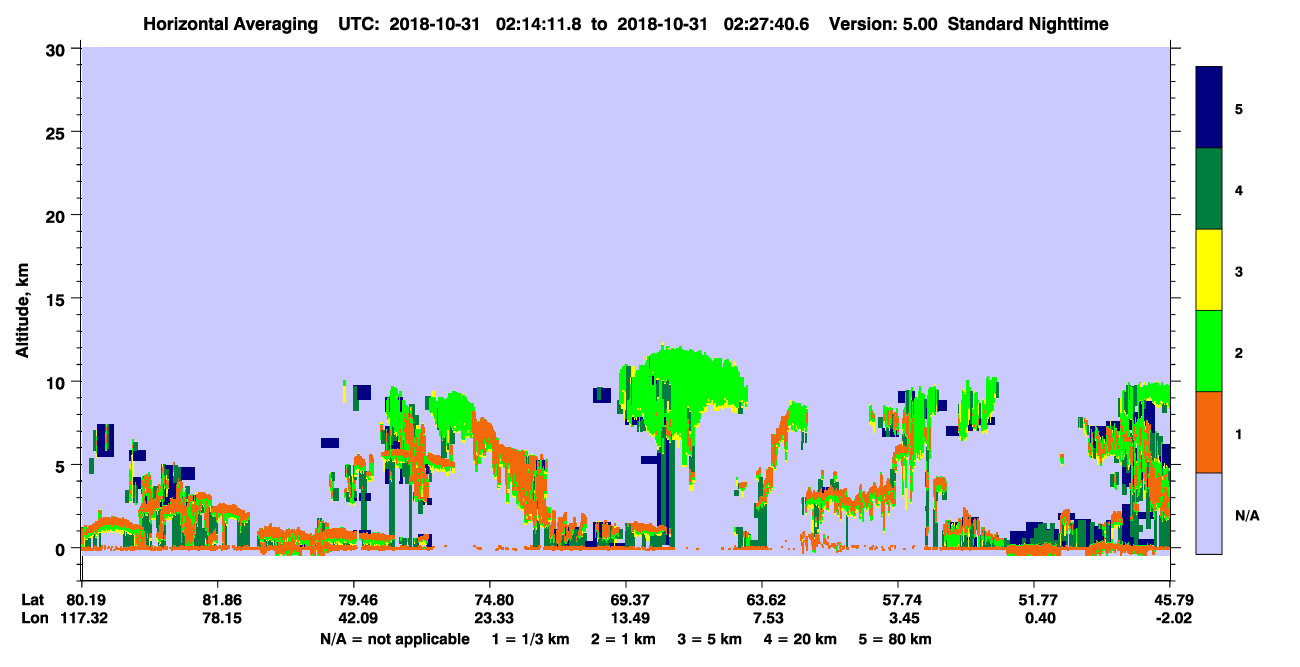Click the bright green colorbar segment labeled 2
This screenshot has width=1300, height=667.
pos(1209,351)
